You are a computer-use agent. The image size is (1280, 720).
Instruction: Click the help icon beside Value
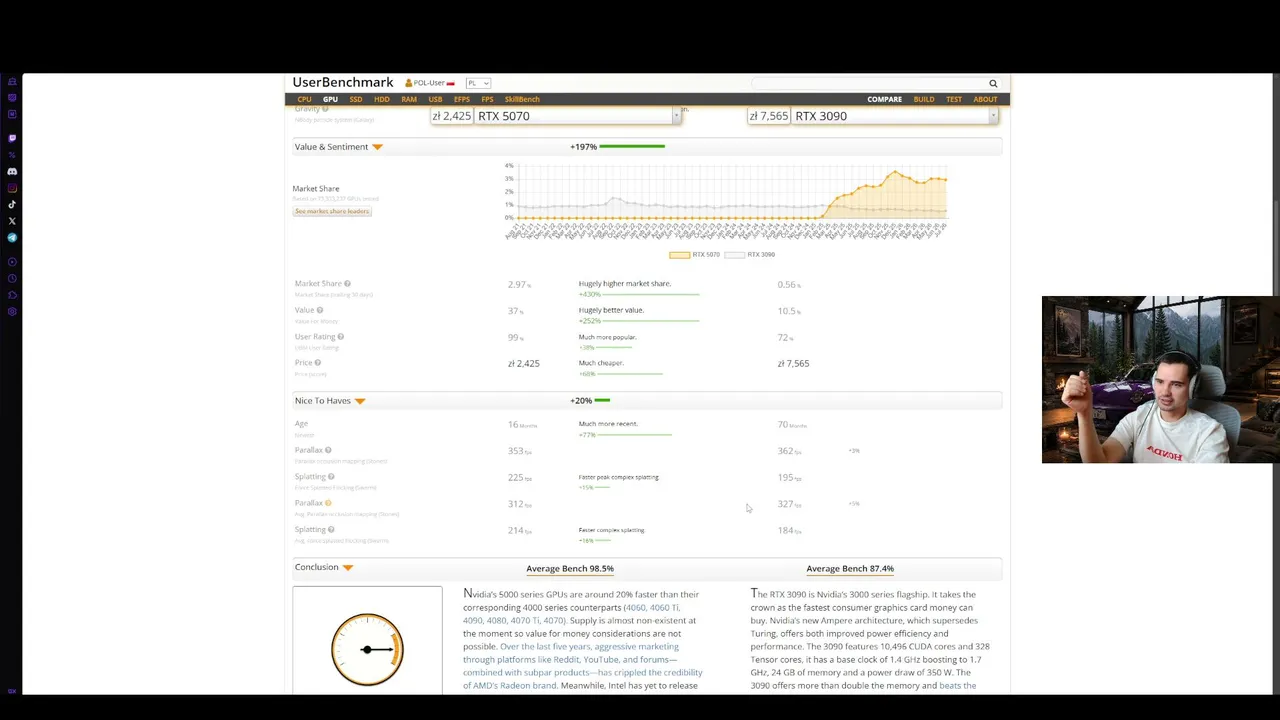(x=320, y=310)
